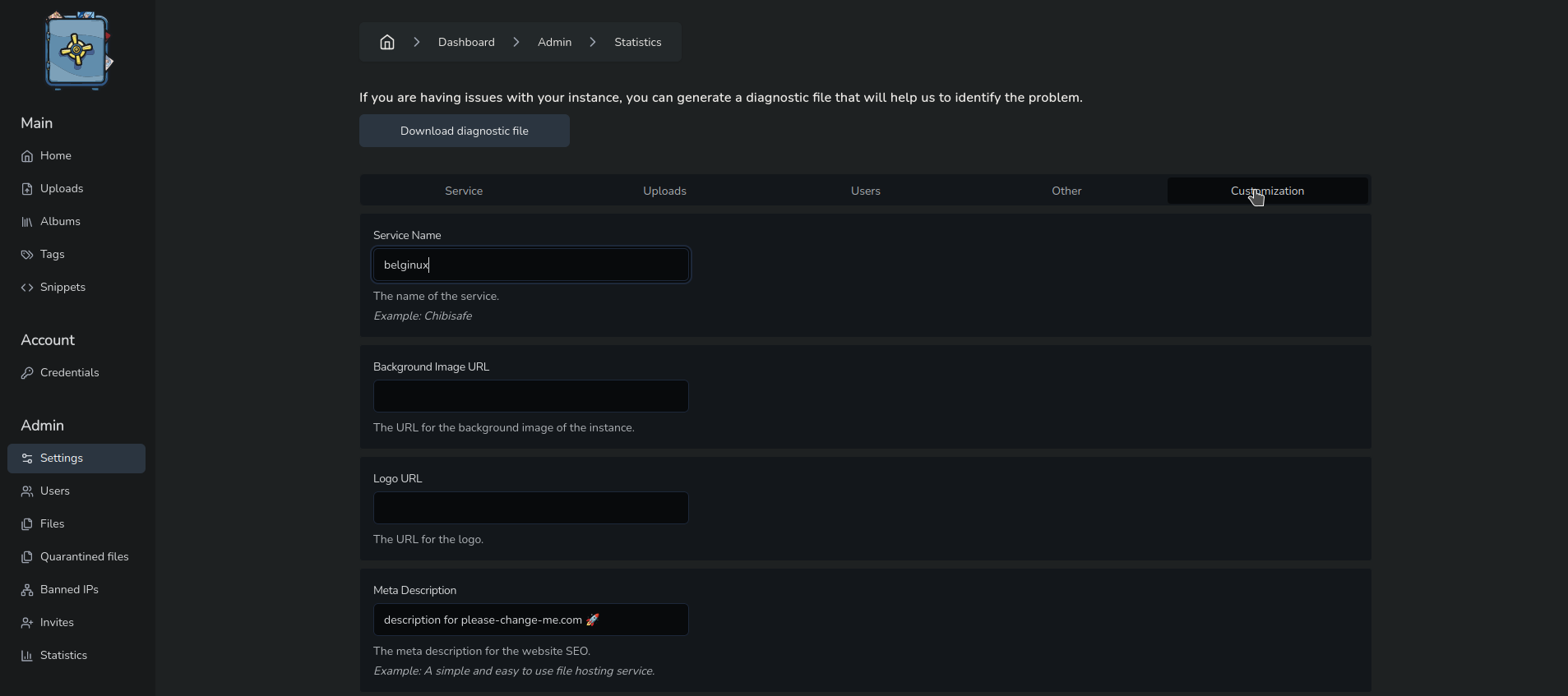This screenshot has width=1568, height=696.
Task: Focus the Background Image URL field
Action: [x=531, y=396]
